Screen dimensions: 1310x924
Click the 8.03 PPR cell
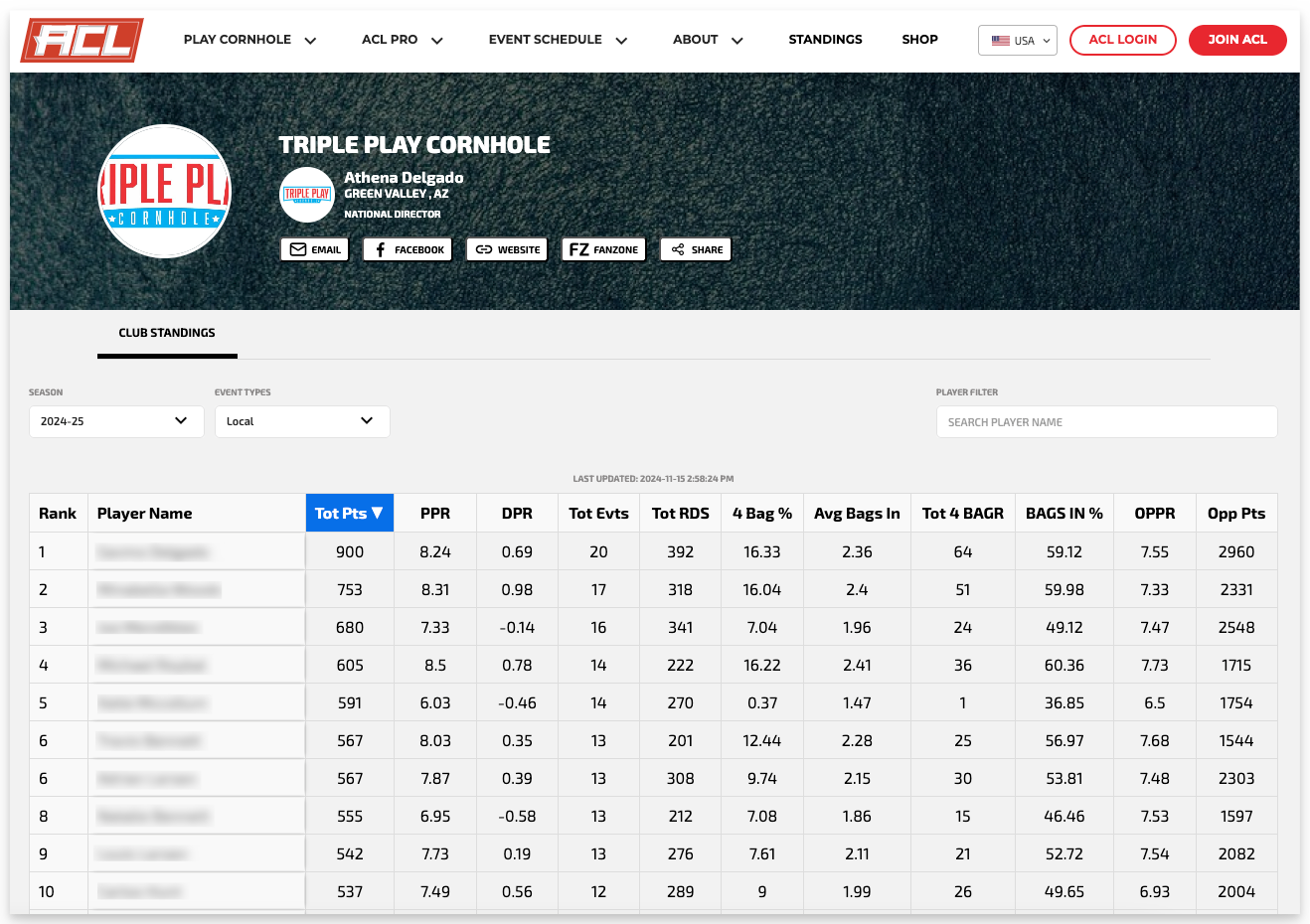[435, 741]
